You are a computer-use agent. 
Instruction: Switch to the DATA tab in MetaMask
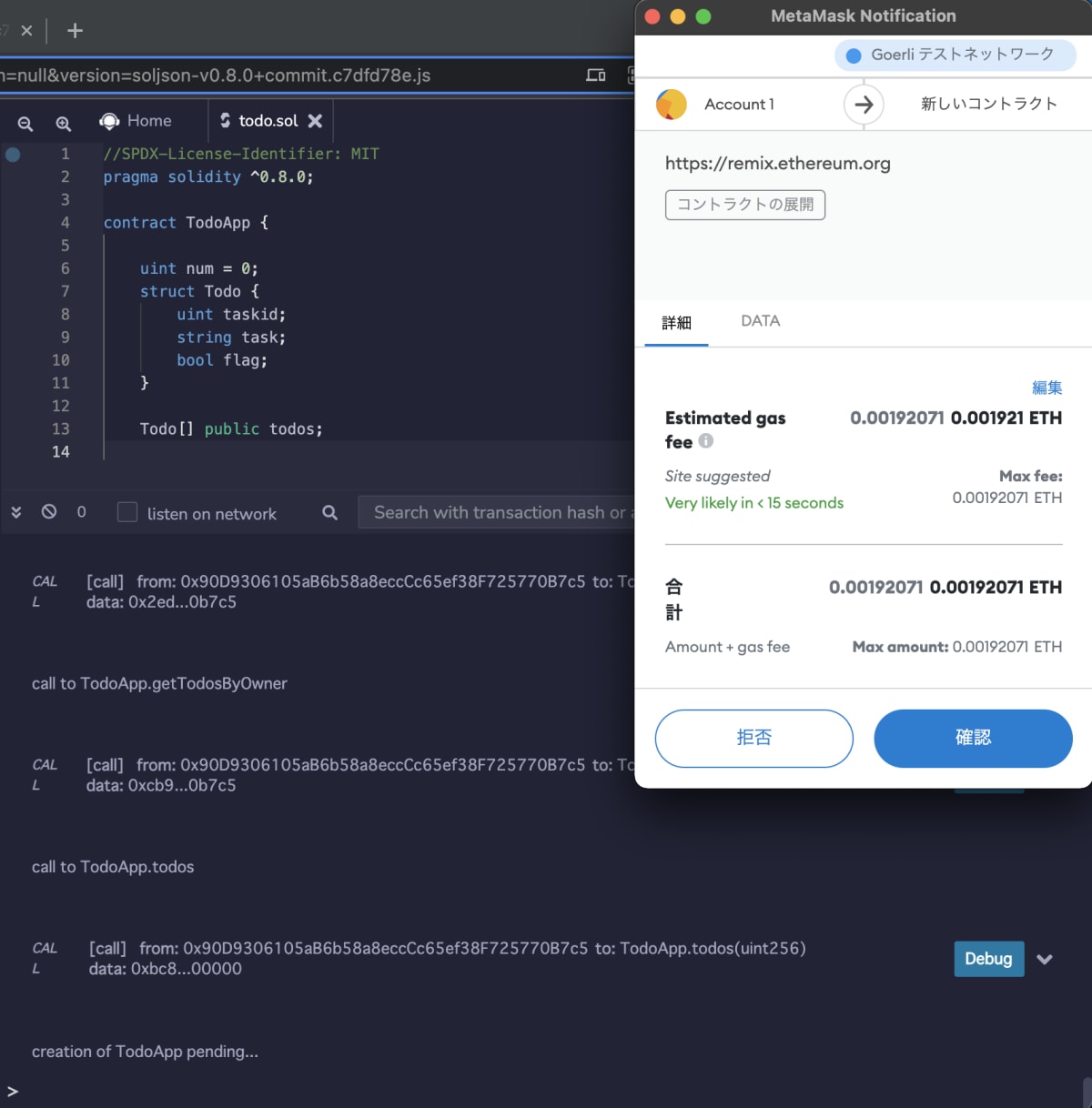tap(761, 321)
